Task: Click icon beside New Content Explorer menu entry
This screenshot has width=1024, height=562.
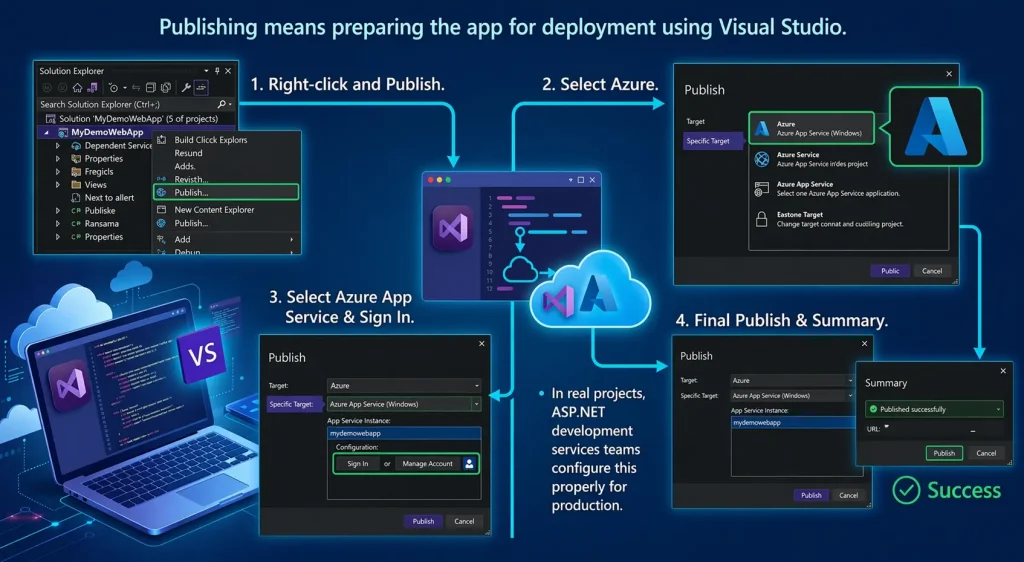Action: point(161,210)
